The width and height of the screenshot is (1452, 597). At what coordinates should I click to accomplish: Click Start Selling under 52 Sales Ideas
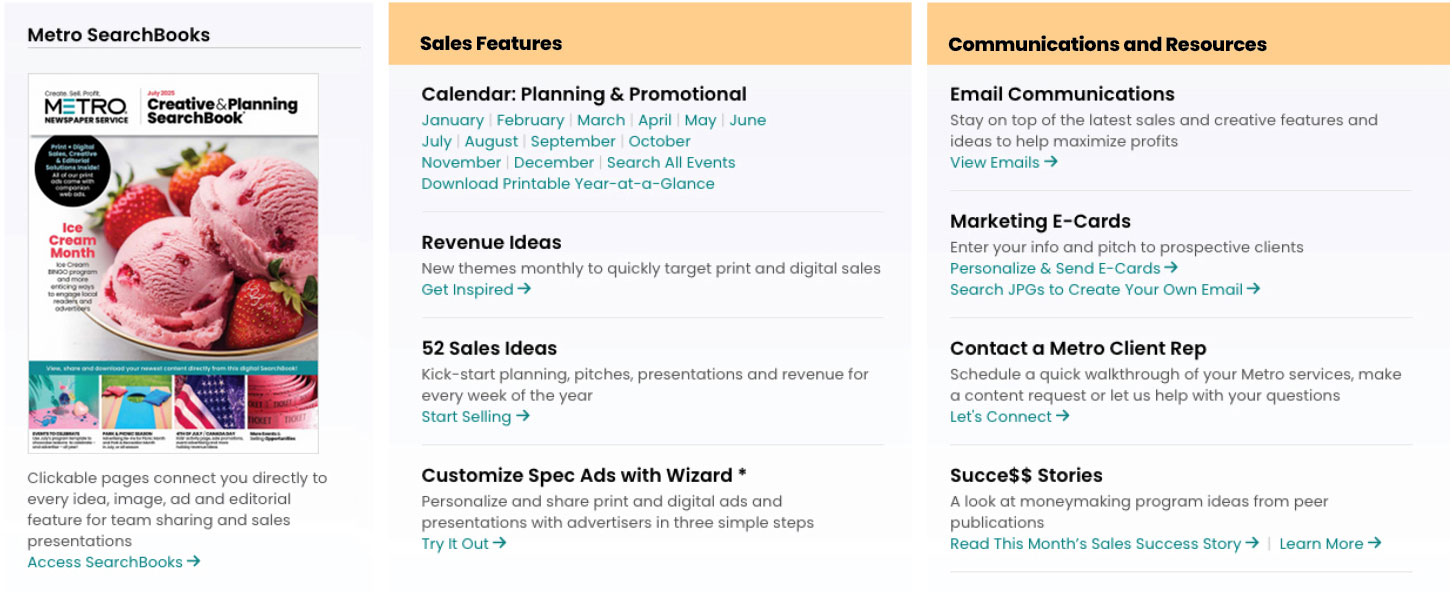475,416
